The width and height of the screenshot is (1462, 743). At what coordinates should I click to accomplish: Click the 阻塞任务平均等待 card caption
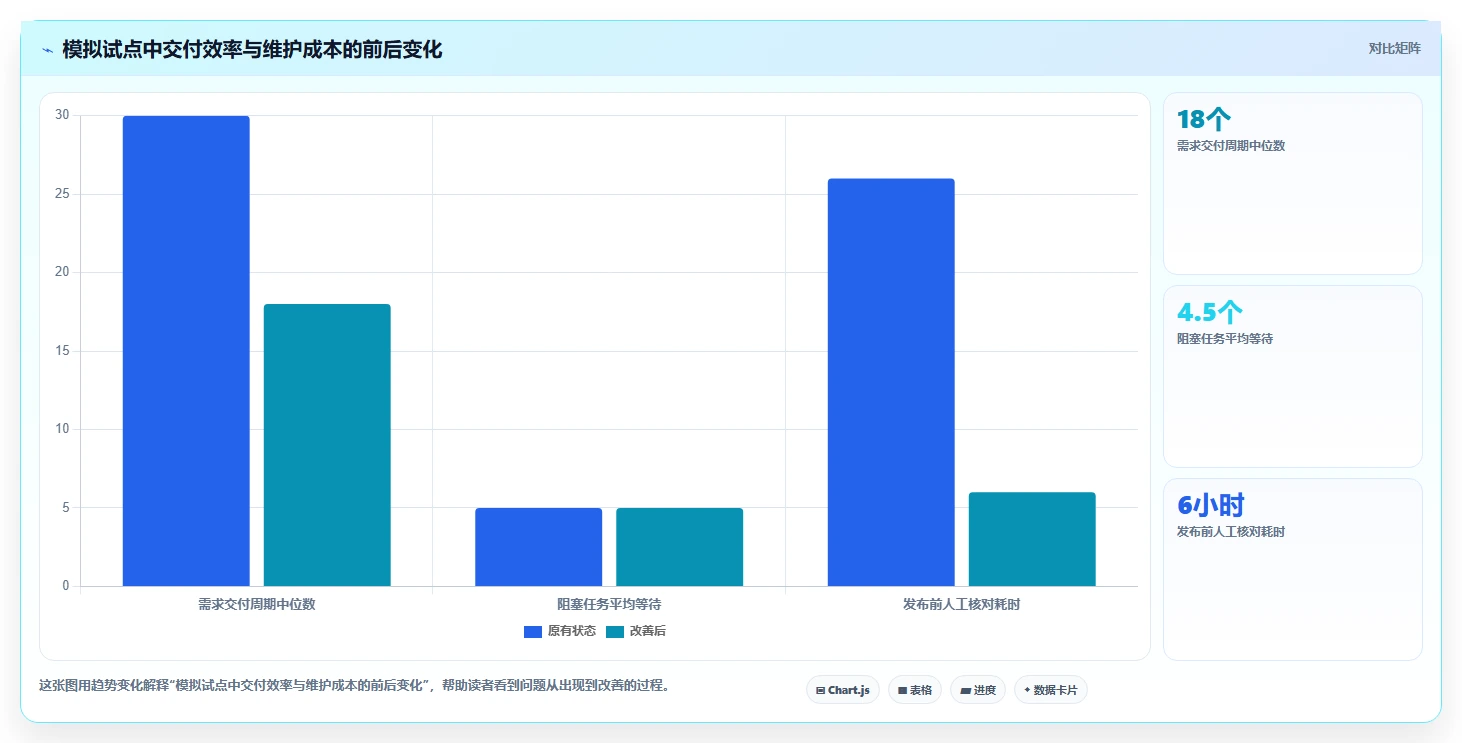pyautogui.click(x=1225, y=339)
